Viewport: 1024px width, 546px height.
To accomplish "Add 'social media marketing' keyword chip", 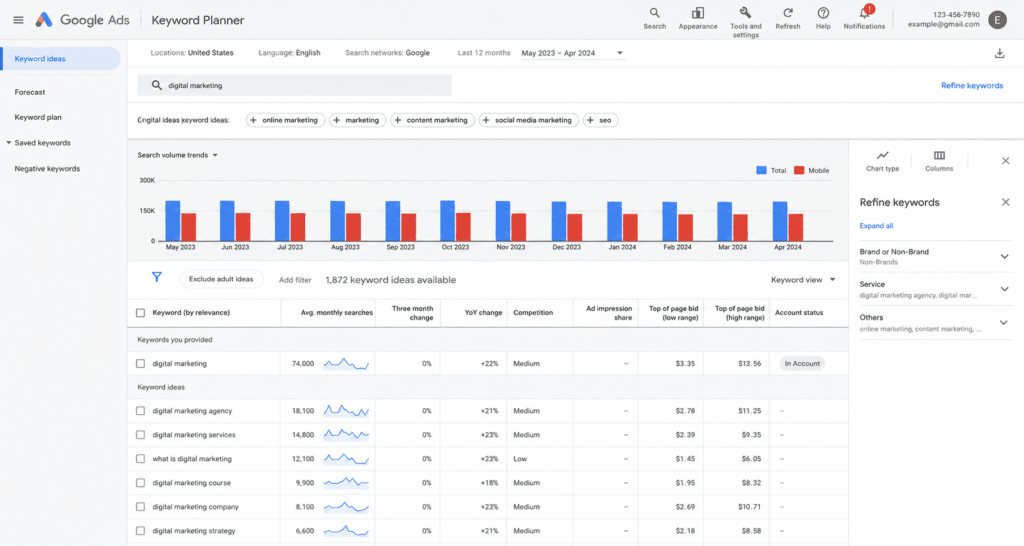I will coord(528,120).
